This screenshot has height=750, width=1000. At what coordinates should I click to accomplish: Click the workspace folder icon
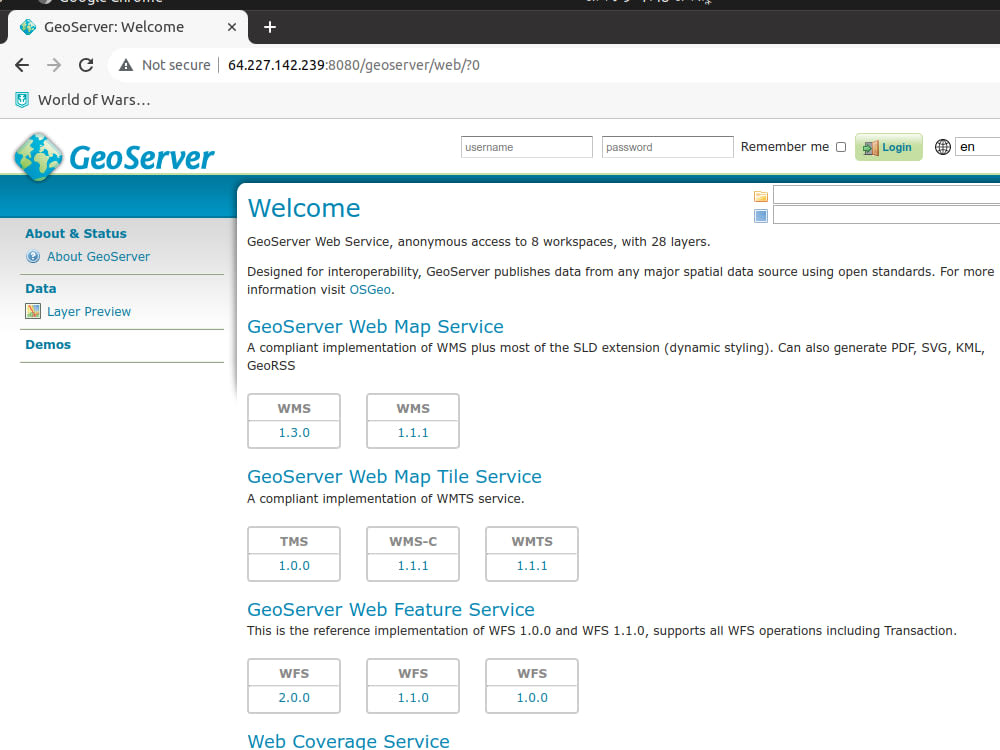pos(761,196)
